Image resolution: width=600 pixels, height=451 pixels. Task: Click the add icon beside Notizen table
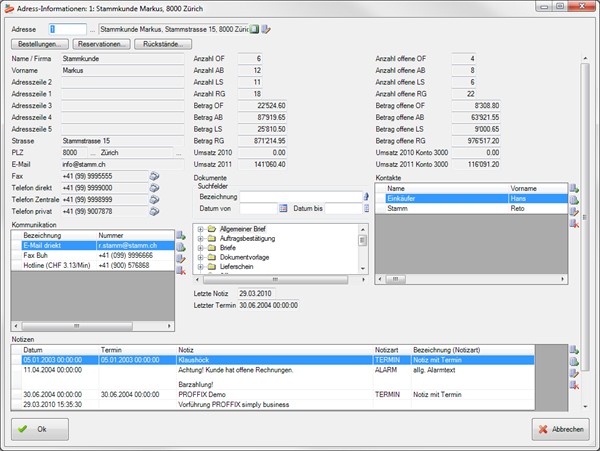click(x=574, y=349)
